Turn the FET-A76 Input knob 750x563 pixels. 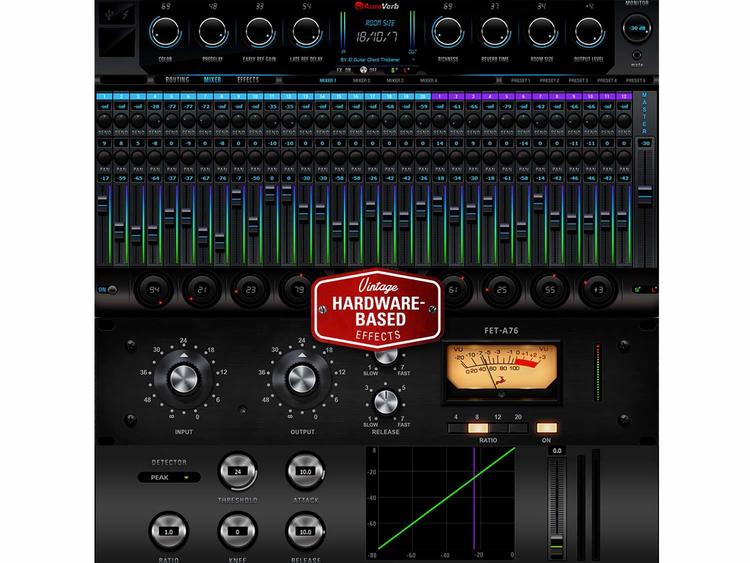tap(184, 379)
